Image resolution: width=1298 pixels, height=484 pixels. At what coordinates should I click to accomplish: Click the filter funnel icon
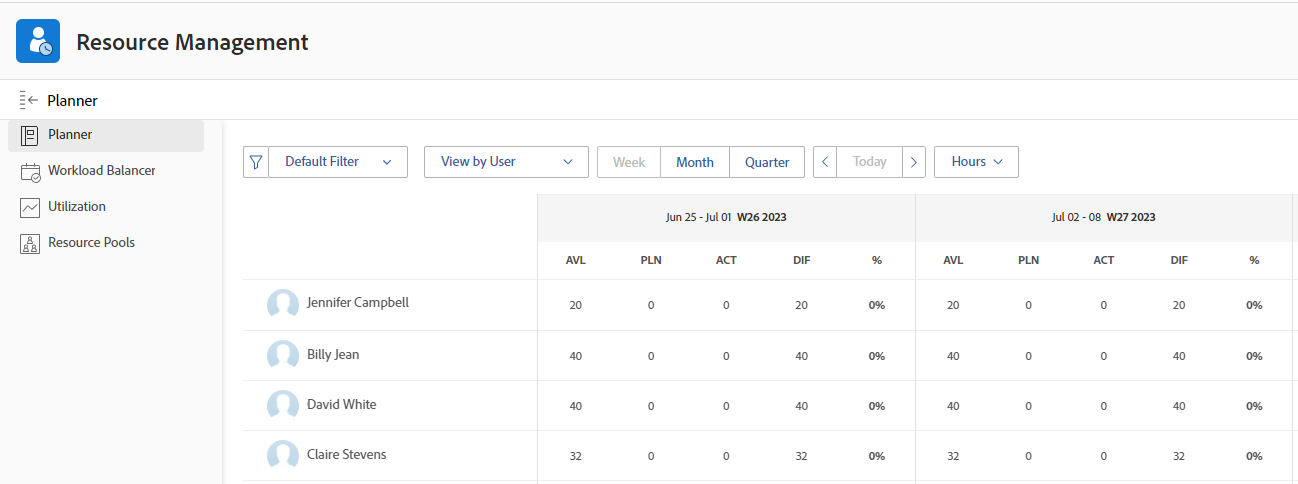tap(256, 162)
